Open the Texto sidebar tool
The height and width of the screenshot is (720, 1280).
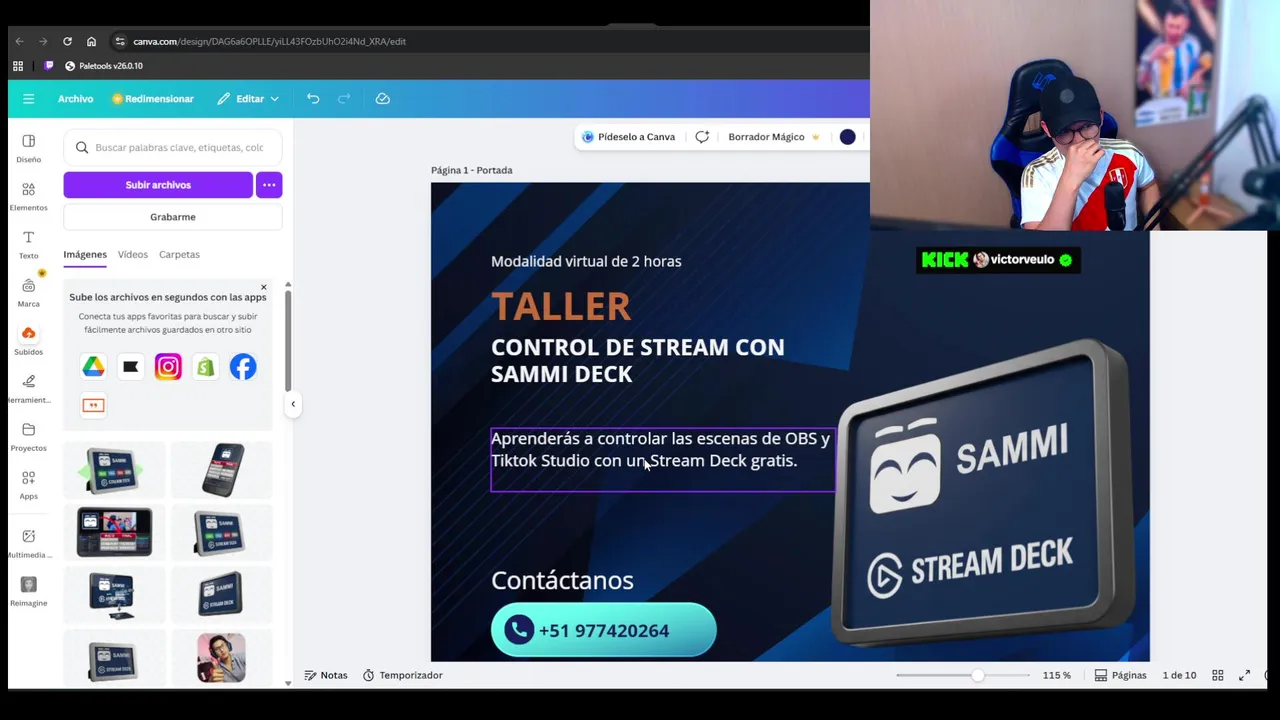coord(28,244)
